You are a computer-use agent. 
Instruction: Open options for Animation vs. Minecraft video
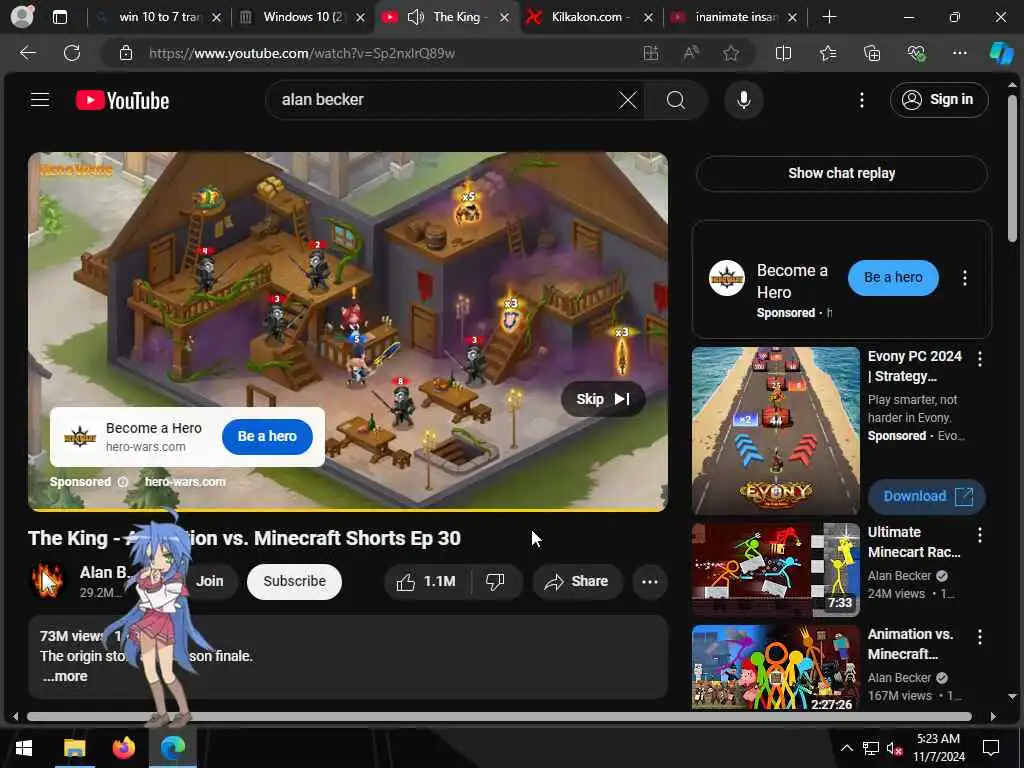pyautogui.click(x=980, y=637)
